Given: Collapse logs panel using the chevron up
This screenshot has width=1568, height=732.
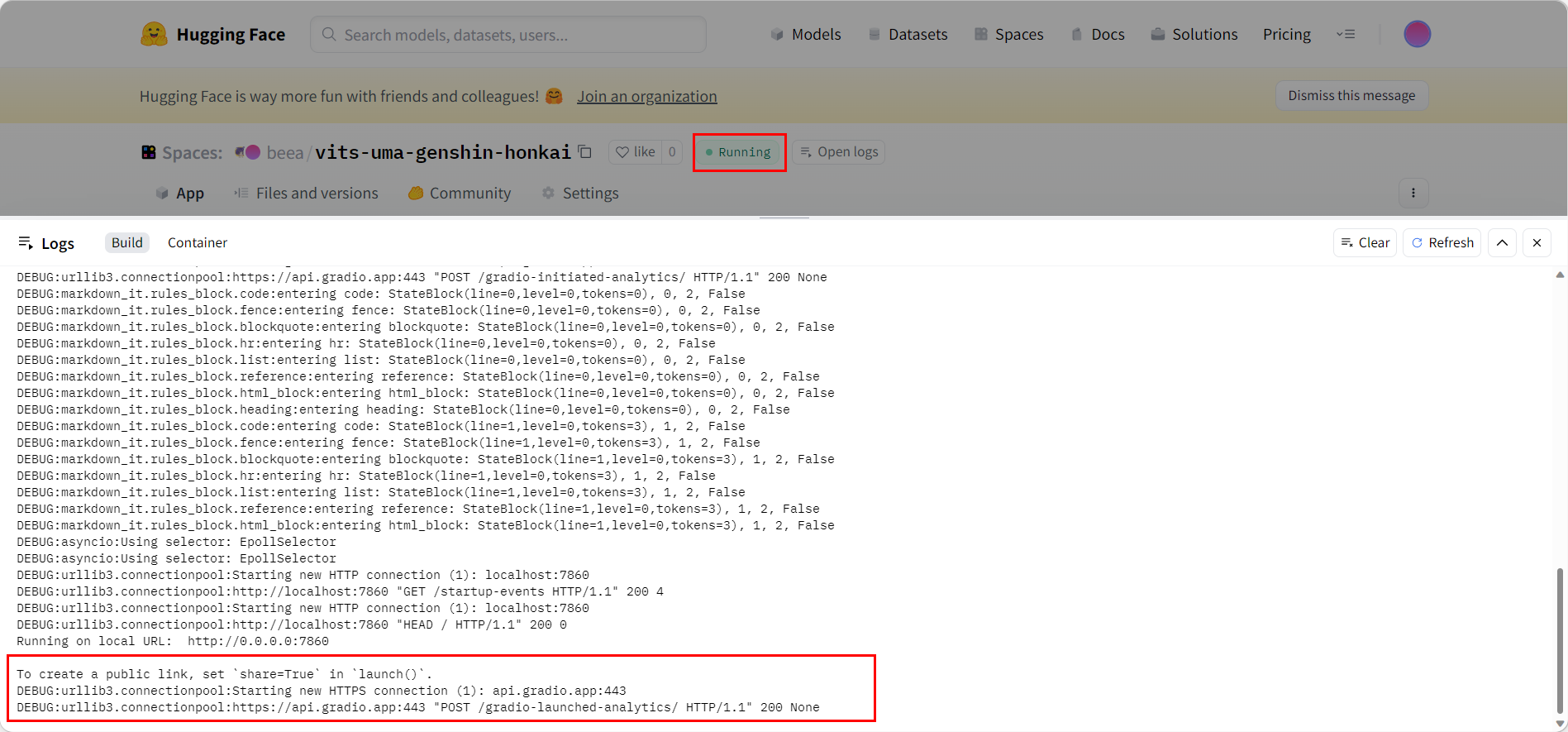Looking at the screenshot, I should point(1502,242).
